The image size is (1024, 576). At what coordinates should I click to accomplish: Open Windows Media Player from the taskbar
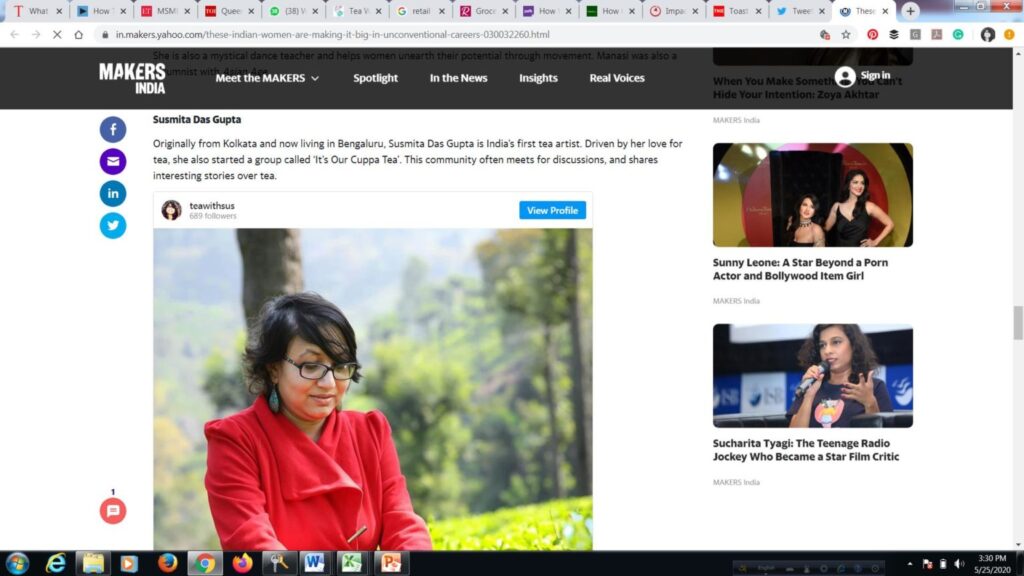click(x=129, y=563)
